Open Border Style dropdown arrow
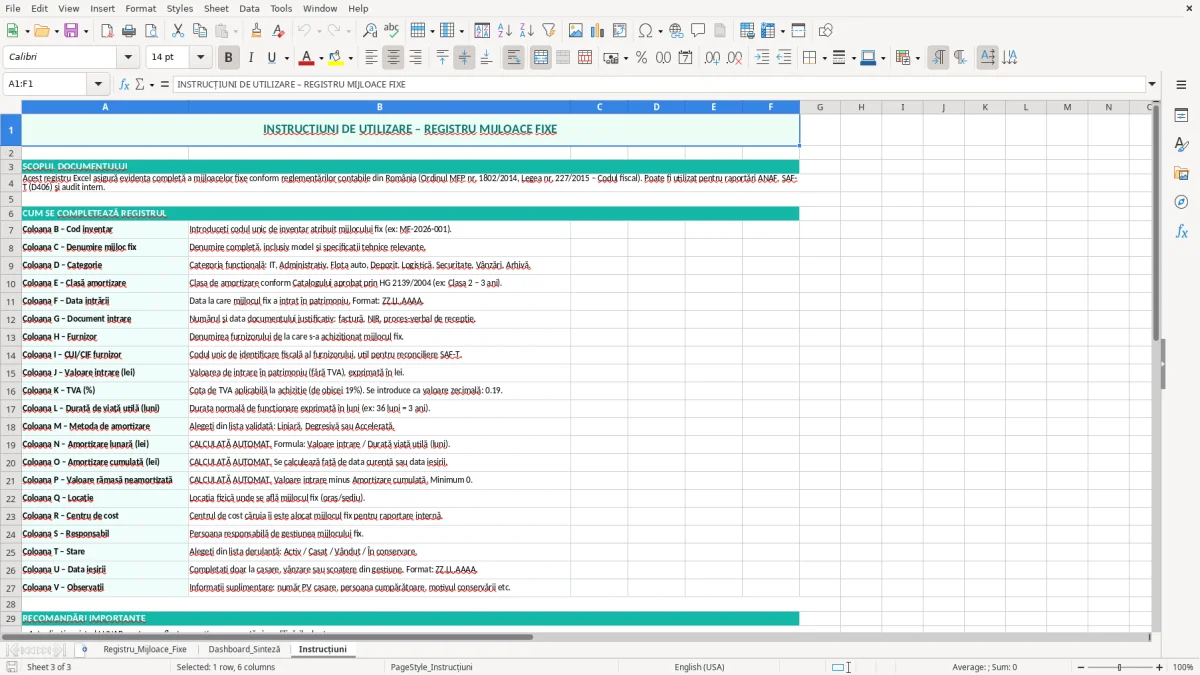The image size is (1200, 675). pos(852,58)
